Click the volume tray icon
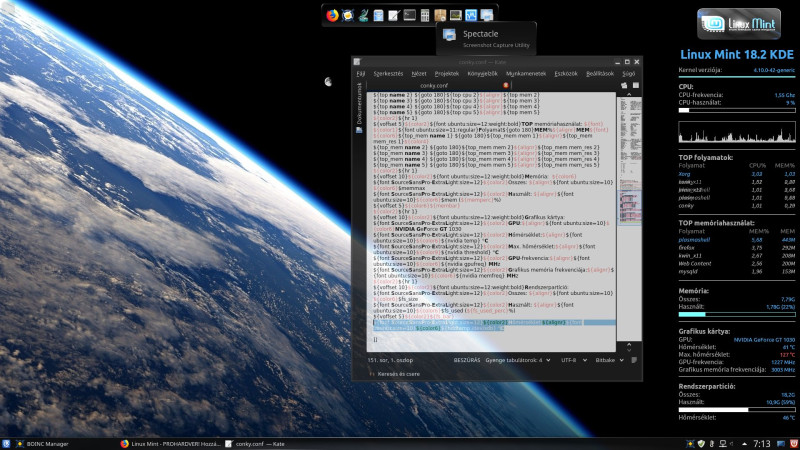 (x=732, y=444)
